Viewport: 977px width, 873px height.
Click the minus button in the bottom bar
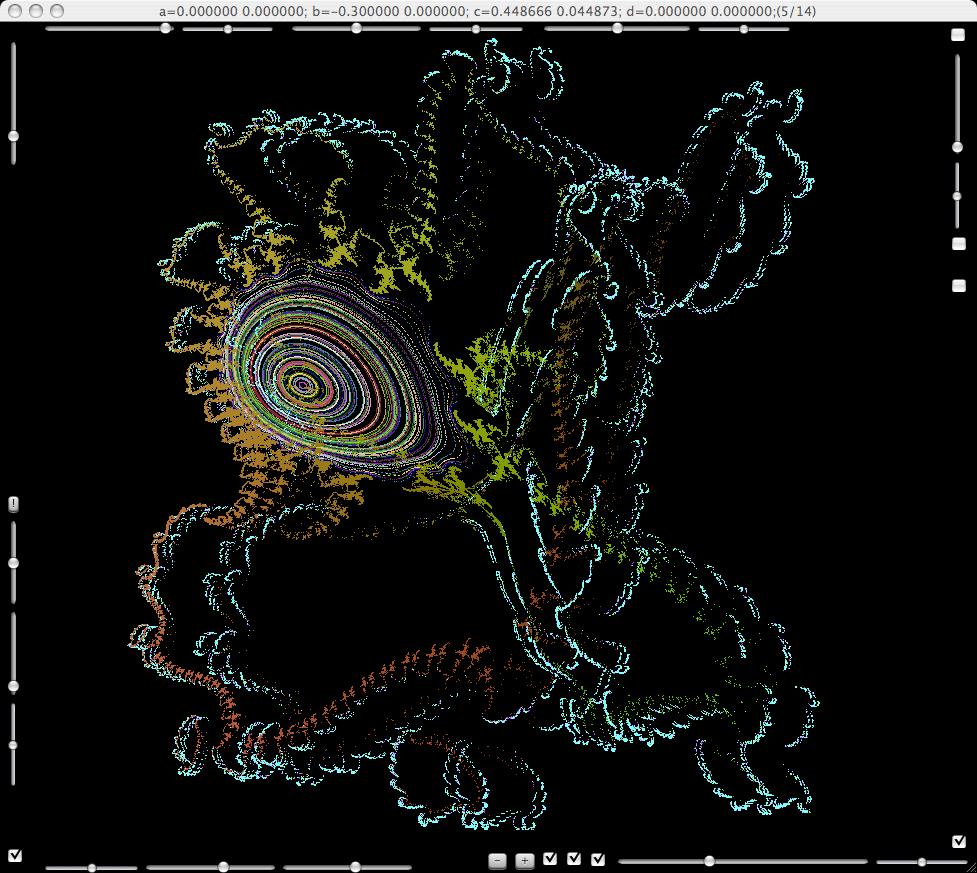[x=497, y=861]
